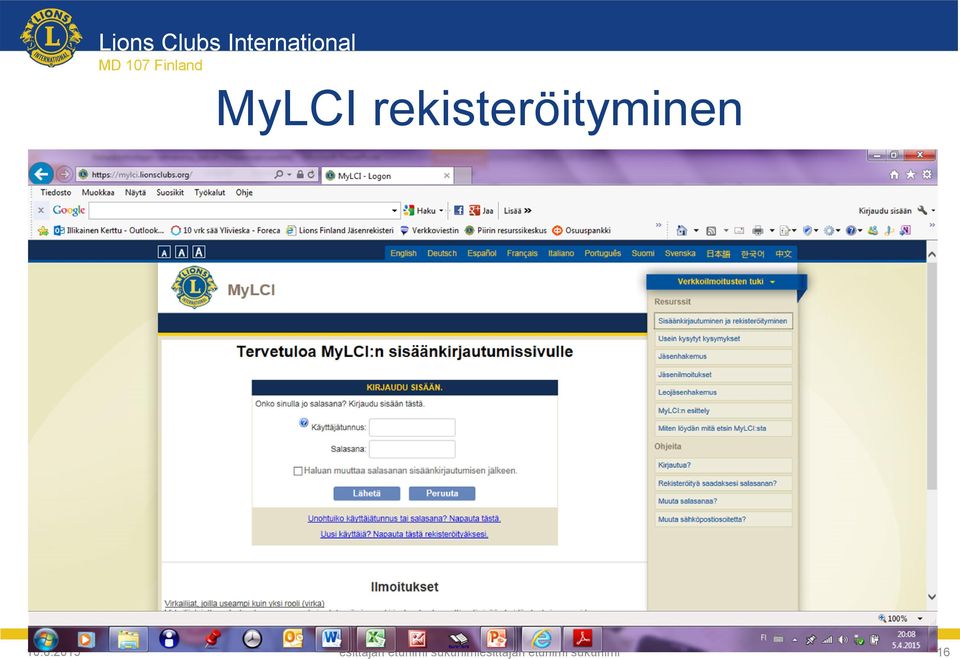Click the Salasana input field
The width and height of the screenshot is (960, 659).
(x=412, y=449)
